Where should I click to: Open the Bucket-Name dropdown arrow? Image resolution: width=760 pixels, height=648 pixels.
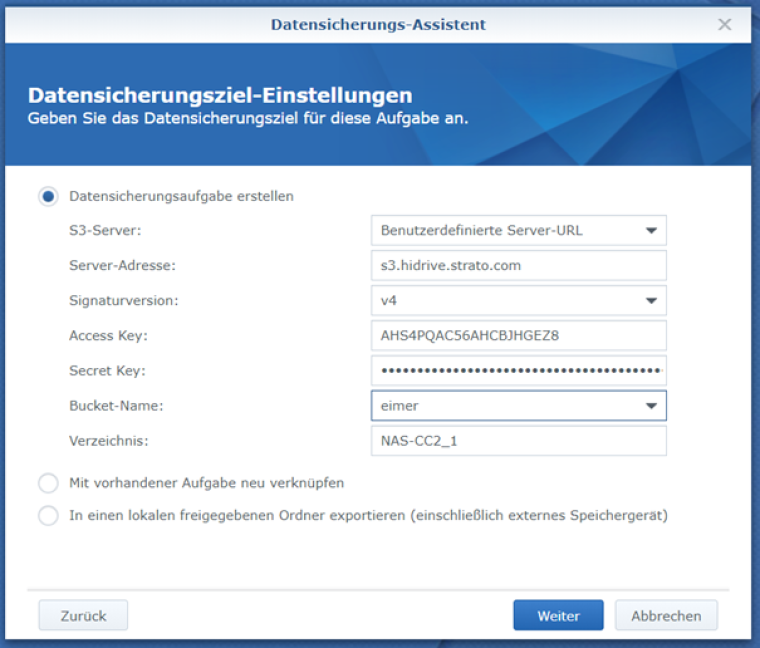coord(651,406)
